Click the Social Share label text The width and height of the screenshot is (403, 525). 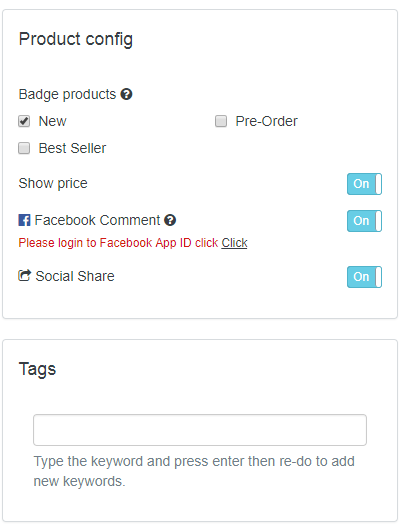click(75, 276)
